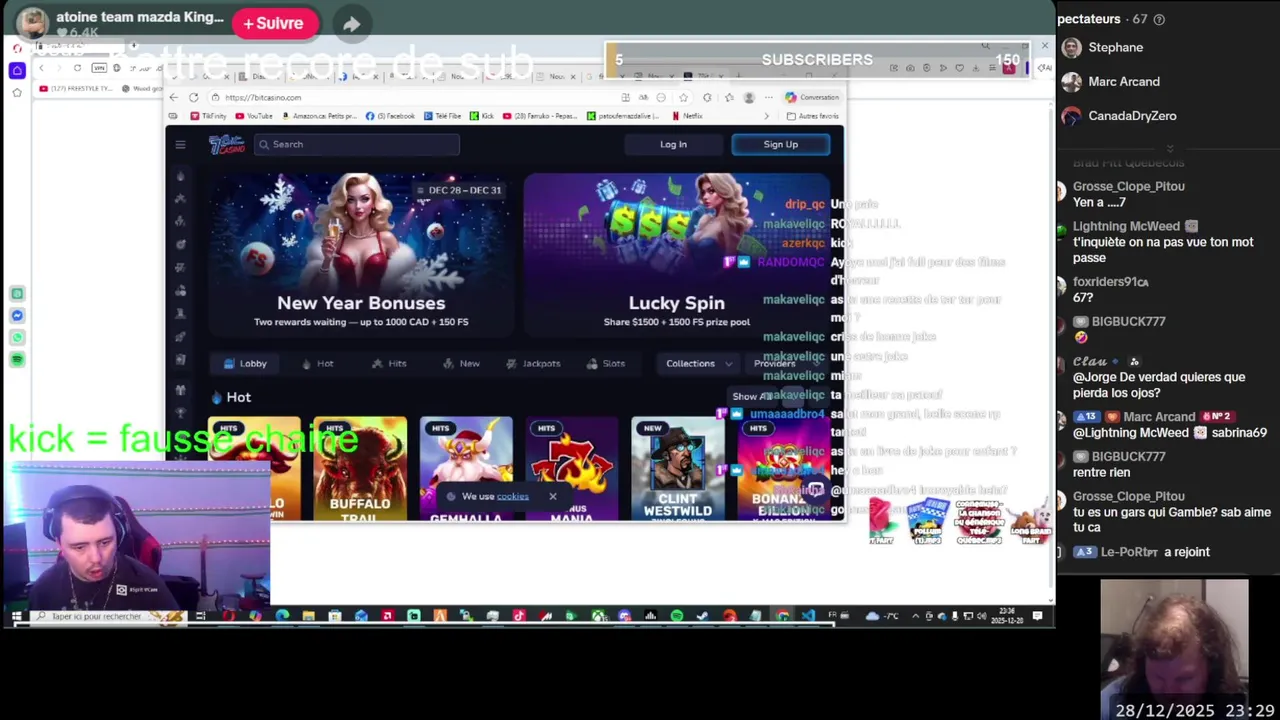Select the Lobby tab
Image resolution: width=1280 pixels, height=720 pixels.
point(246,363)
